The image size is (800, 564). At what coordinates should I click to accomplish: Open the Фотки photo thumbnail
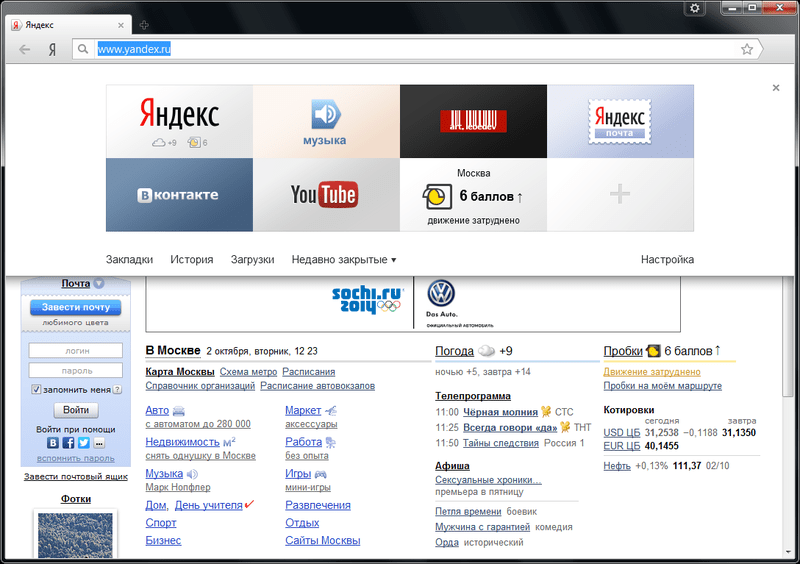pyautogui.click(x=76, y=535)
